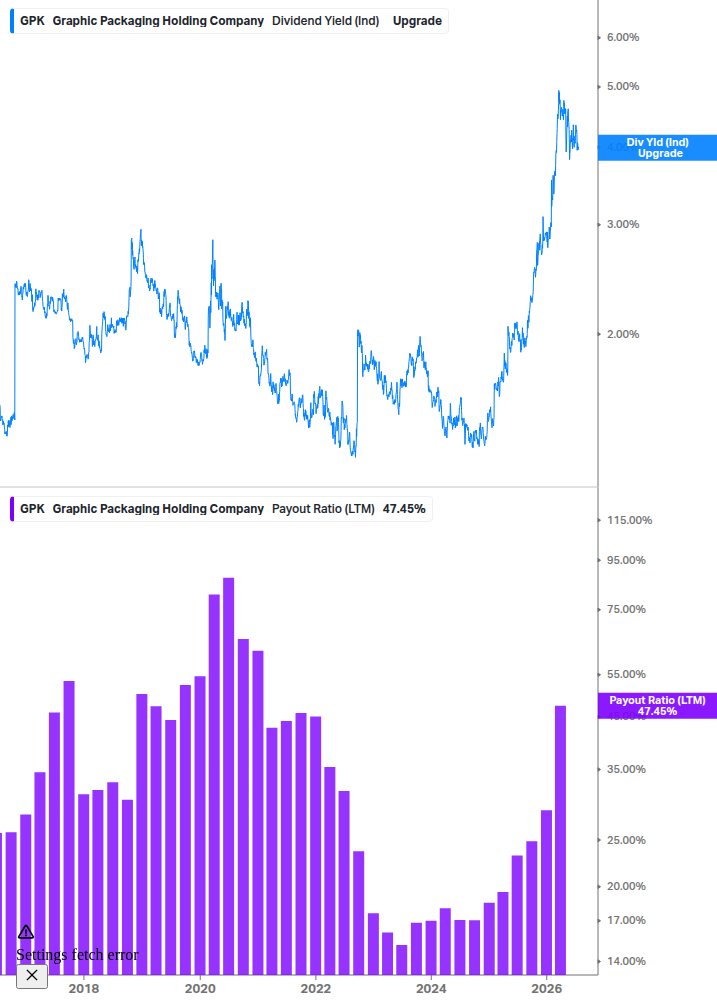Click the blue color marker of Dividend Yield legend
Screen dimensions: 717x1005
pyautogui.click(x=12, y=21)
